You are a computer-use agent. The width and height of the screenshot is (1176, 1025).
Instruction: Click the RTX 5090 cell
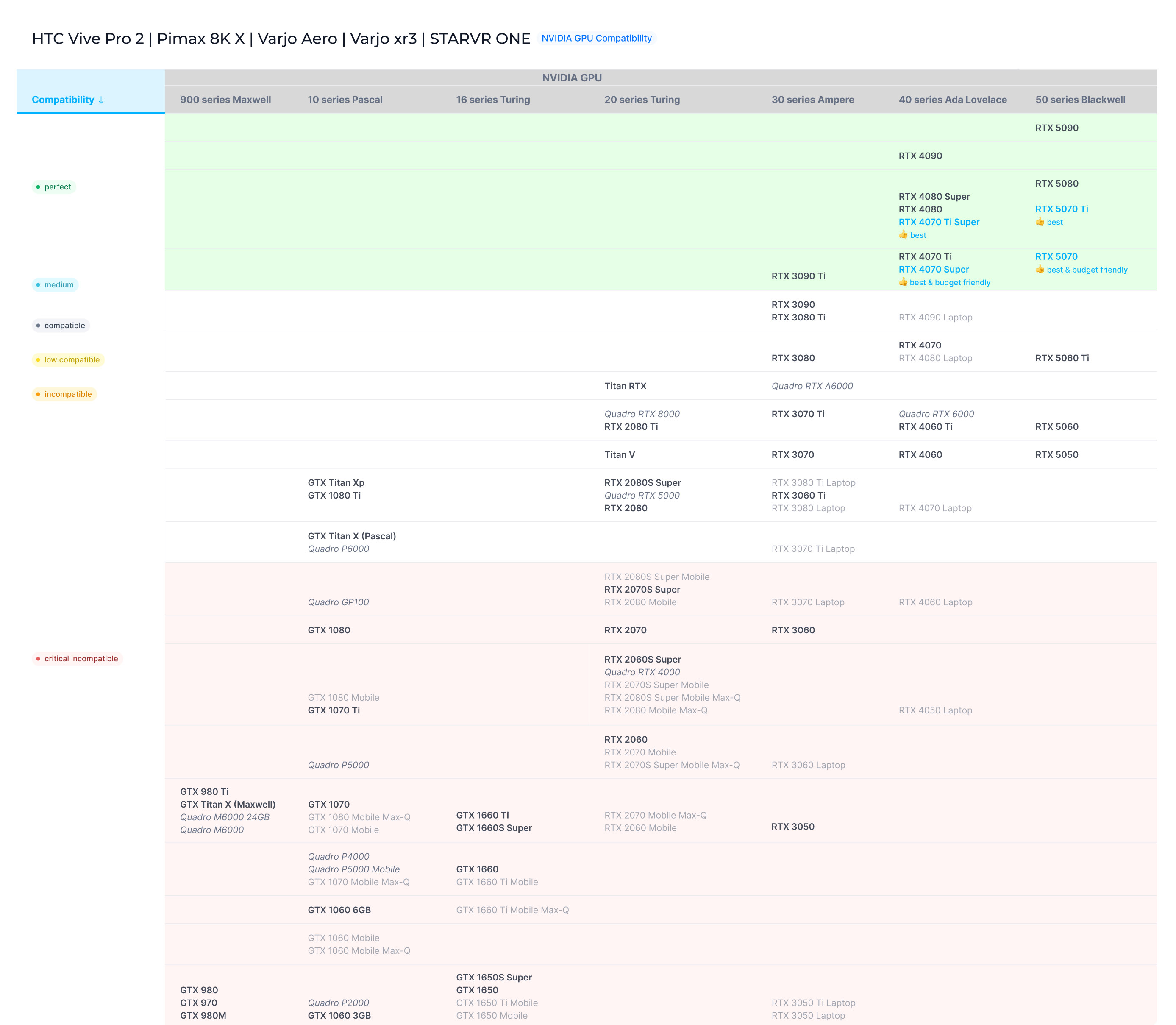1056,128
